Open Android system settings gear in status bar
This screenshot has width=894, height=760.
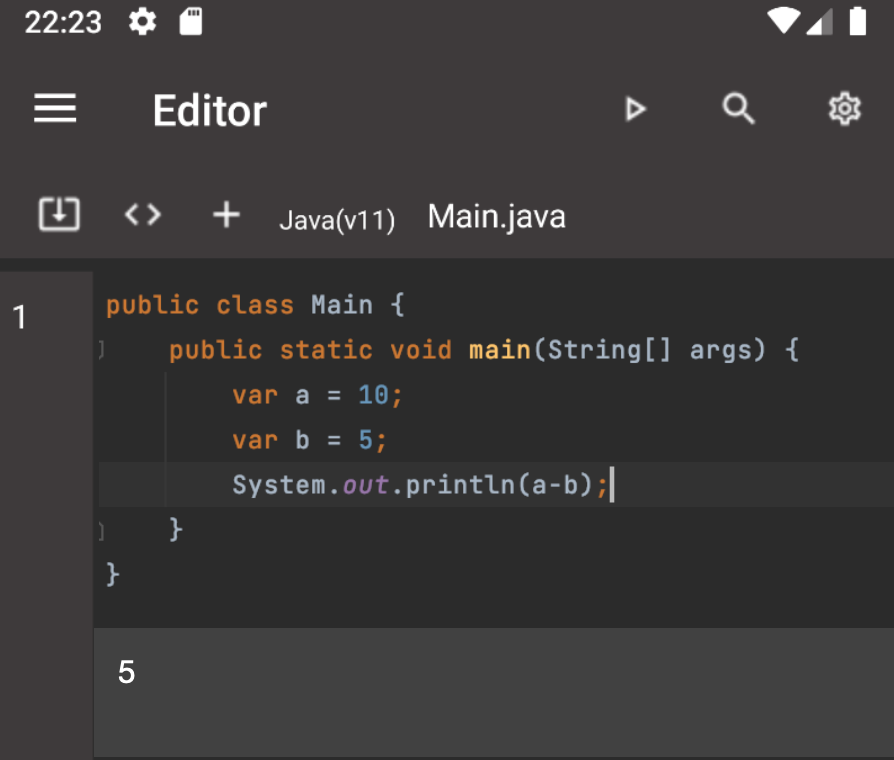[x=143, y=22]
